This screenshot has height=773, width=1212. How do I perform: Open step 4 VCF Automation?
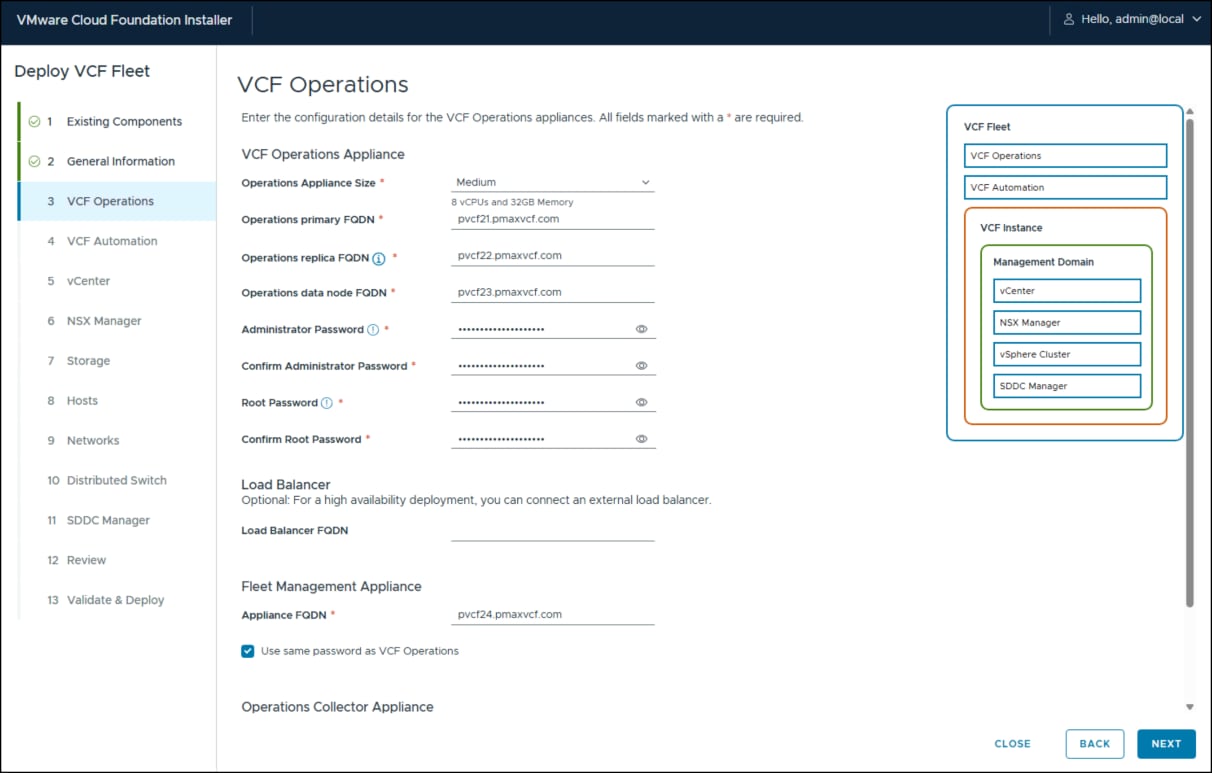click(117, 241)
